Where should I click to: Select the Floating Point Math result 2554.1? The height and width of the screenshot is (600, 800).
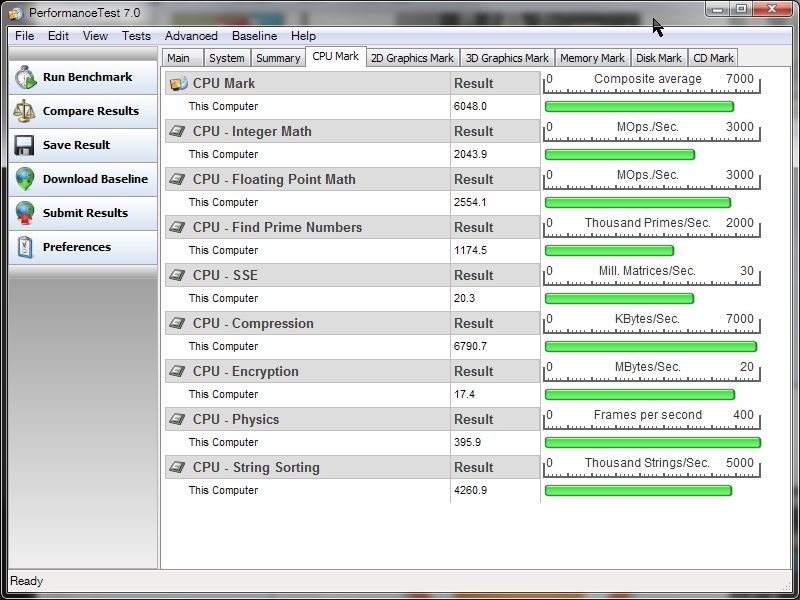coord(470,203)
